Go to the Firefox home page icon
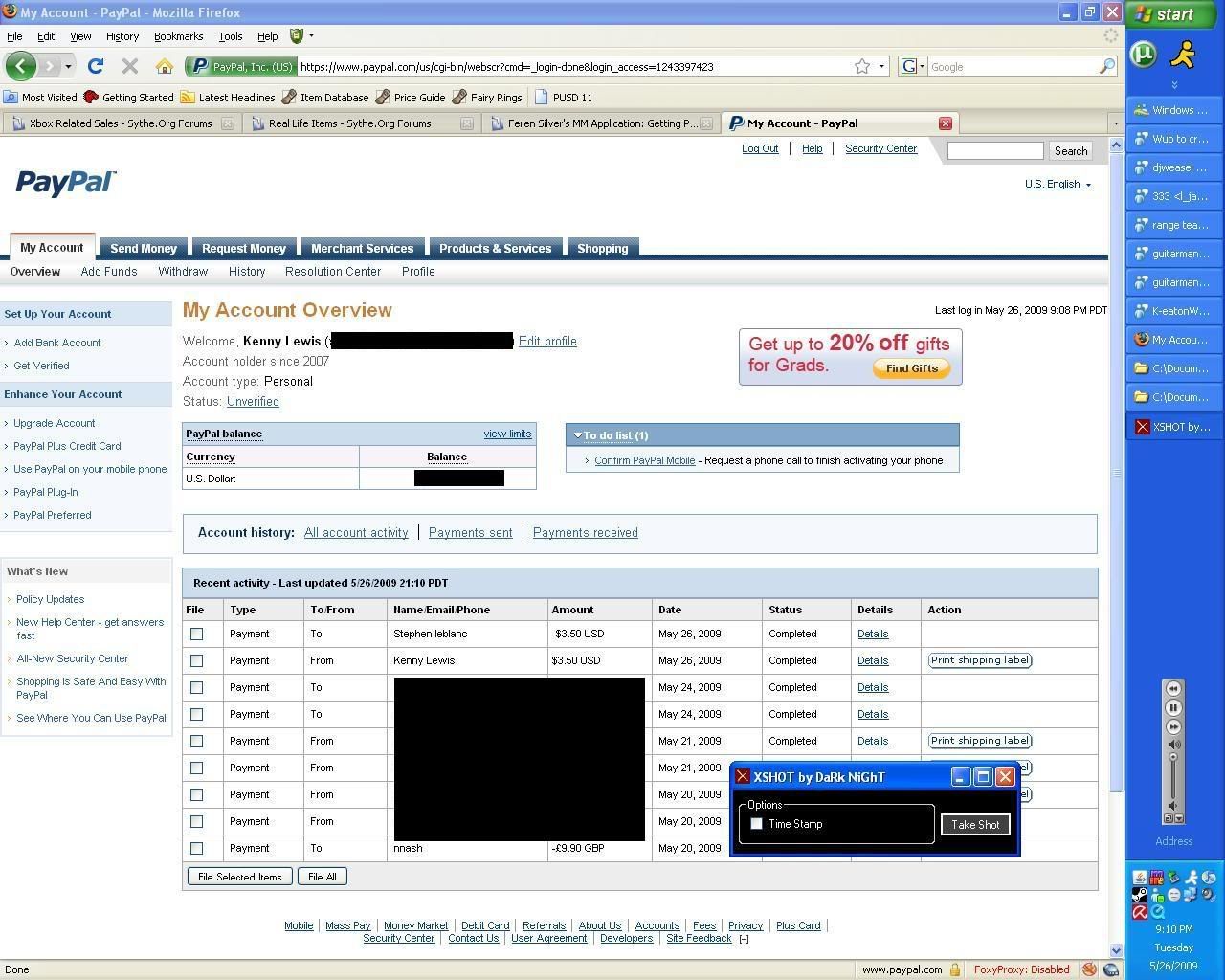 165,66
